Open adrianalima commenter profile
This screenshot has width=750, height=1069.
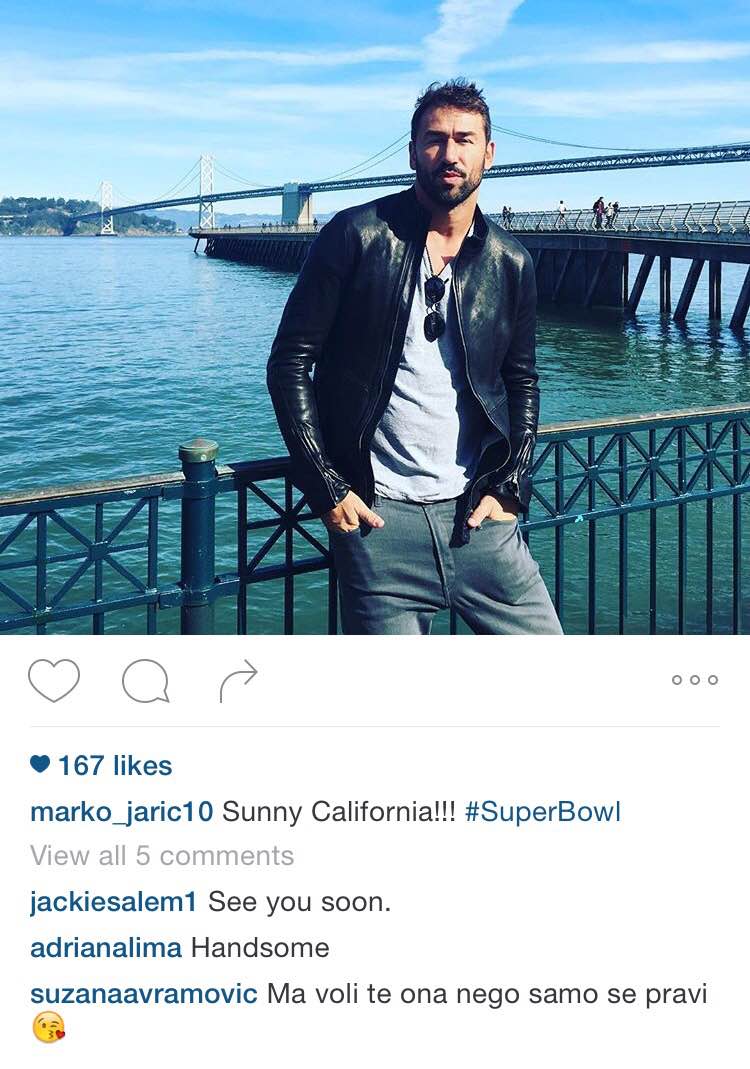coord(106,948)
